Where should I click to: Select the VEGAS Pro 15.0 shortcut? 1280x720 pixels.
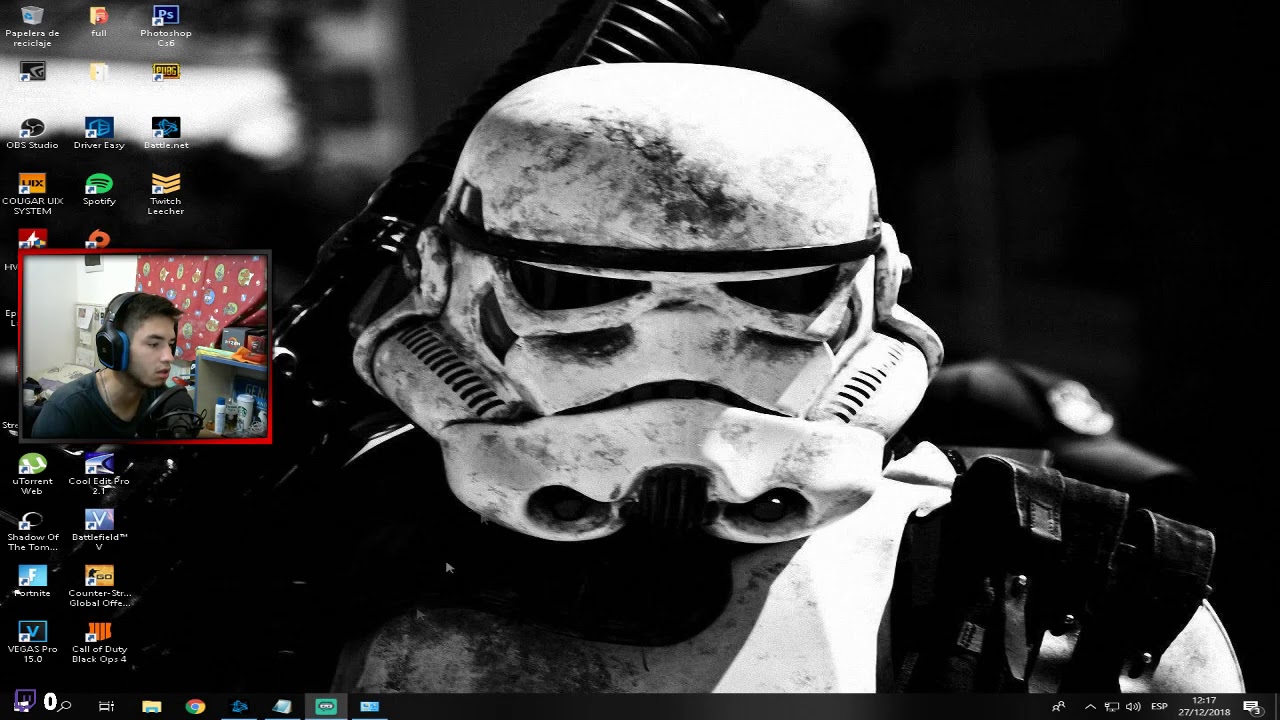pos(32,642)
